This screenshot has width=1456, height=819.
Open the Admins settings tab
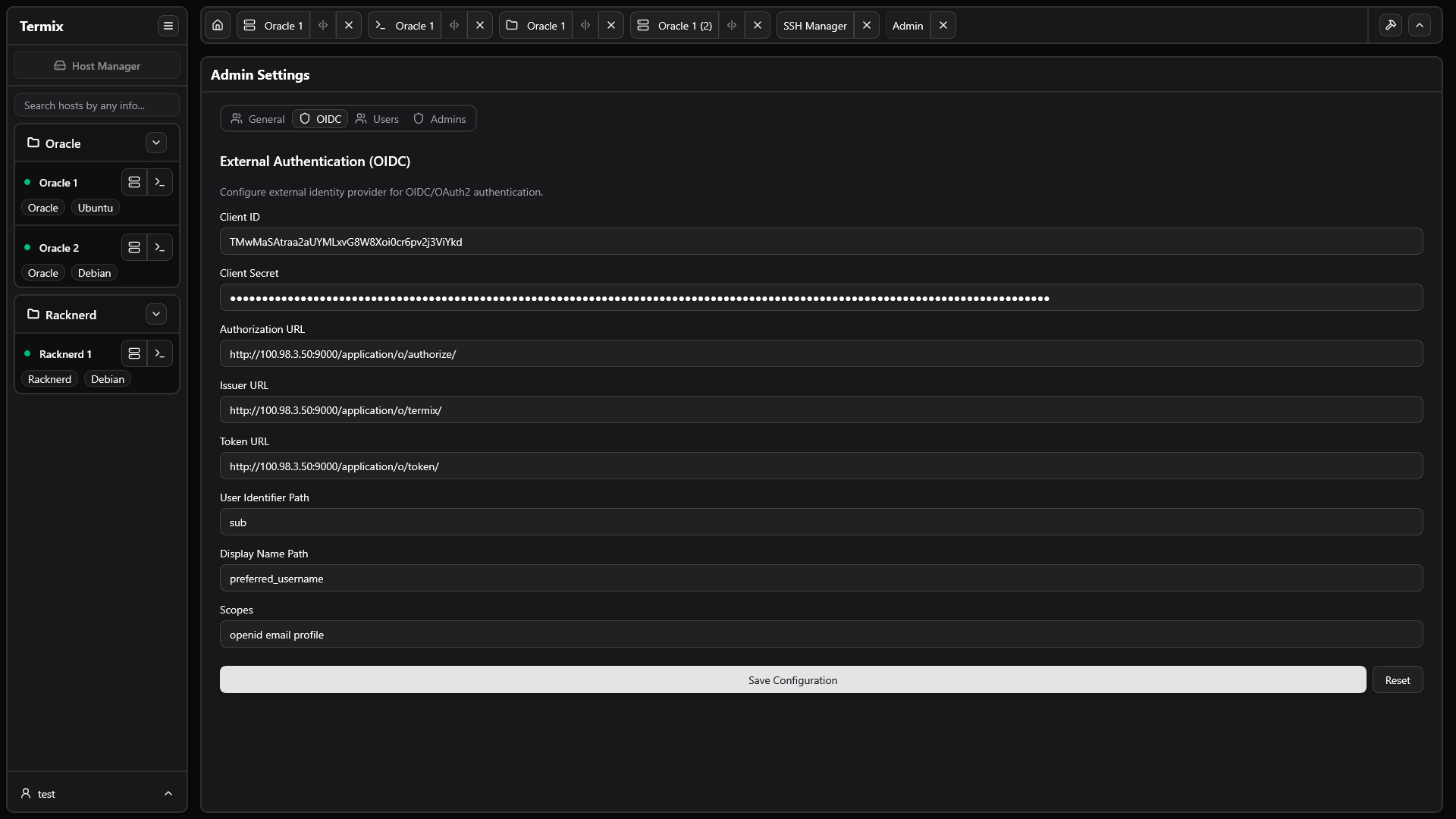tap(440, 119)
